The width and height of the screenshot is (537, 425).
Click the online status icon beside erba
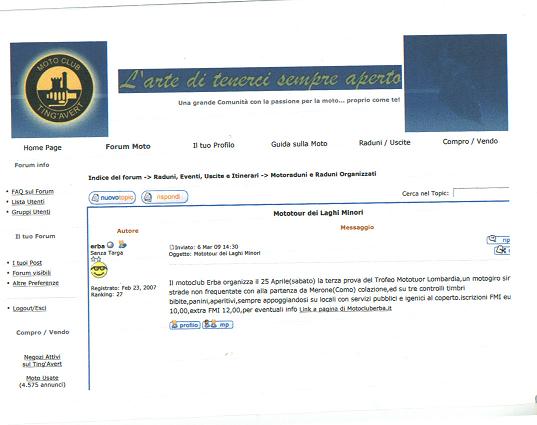click(x=110, y=245)
